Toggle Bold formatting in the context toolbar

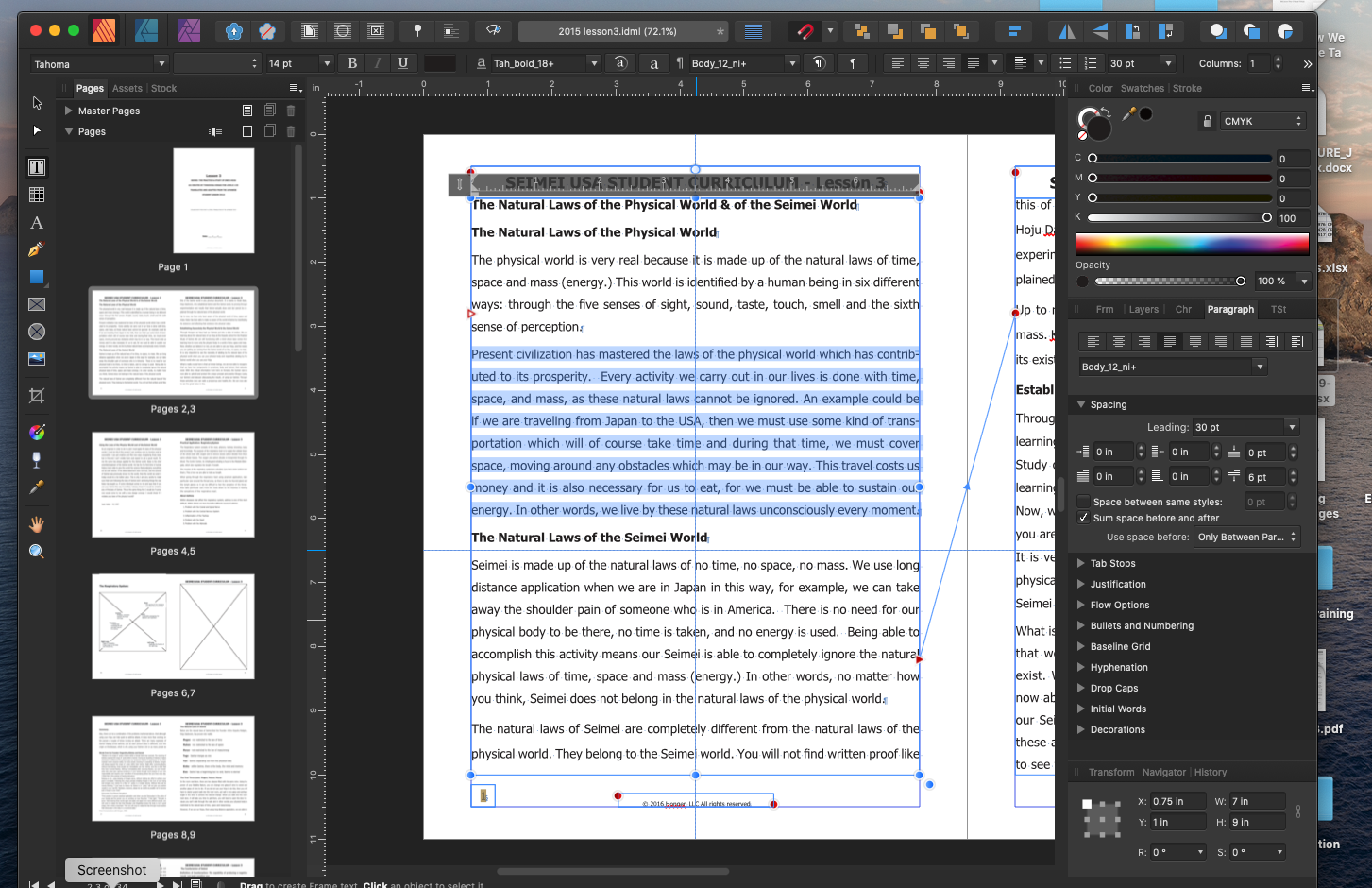pos(351,62)
